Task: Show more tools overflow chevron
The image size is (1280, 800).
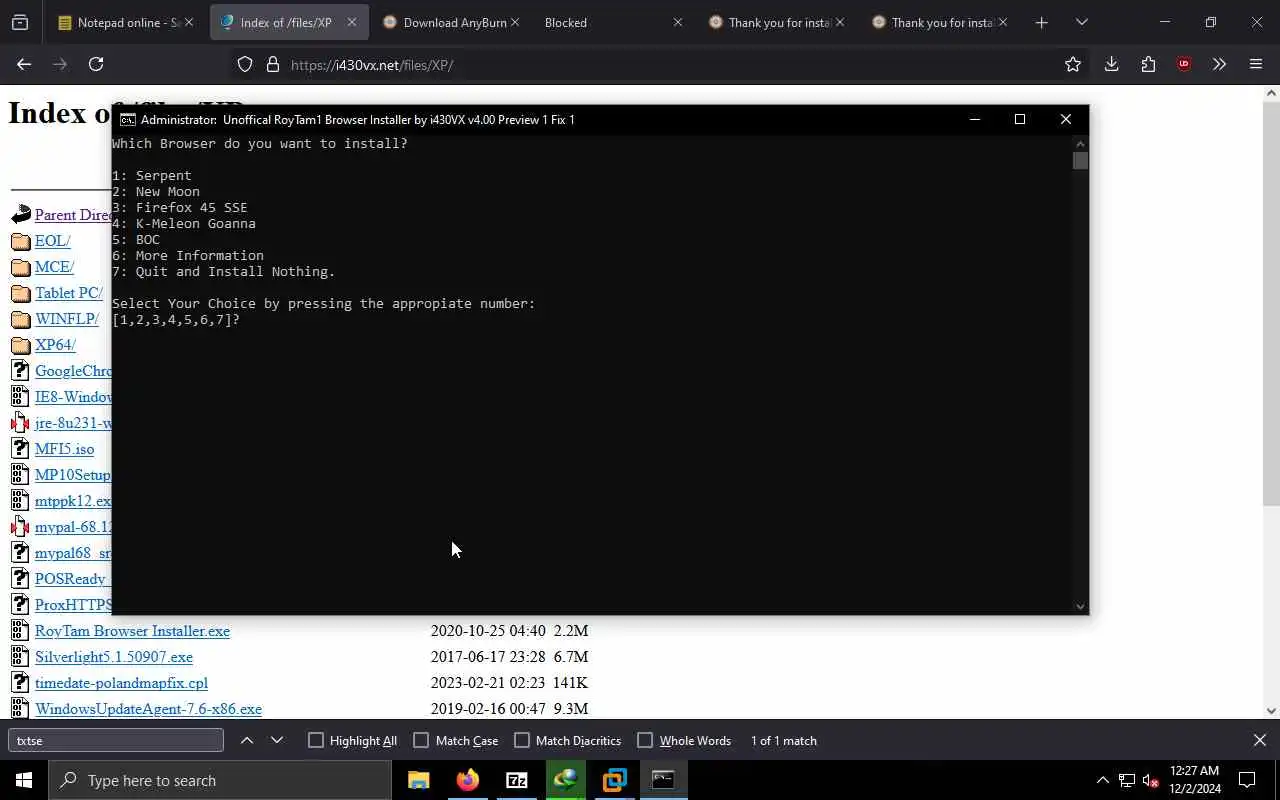Action: 1219,64
